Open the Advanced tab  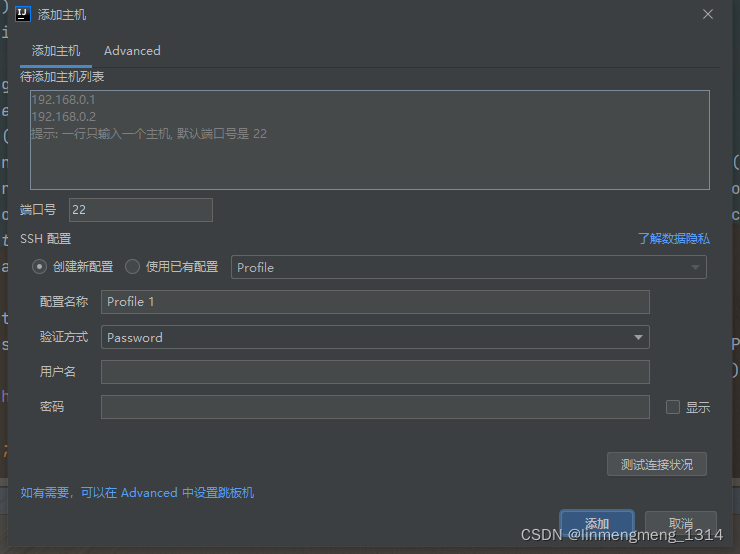point(132,51)
